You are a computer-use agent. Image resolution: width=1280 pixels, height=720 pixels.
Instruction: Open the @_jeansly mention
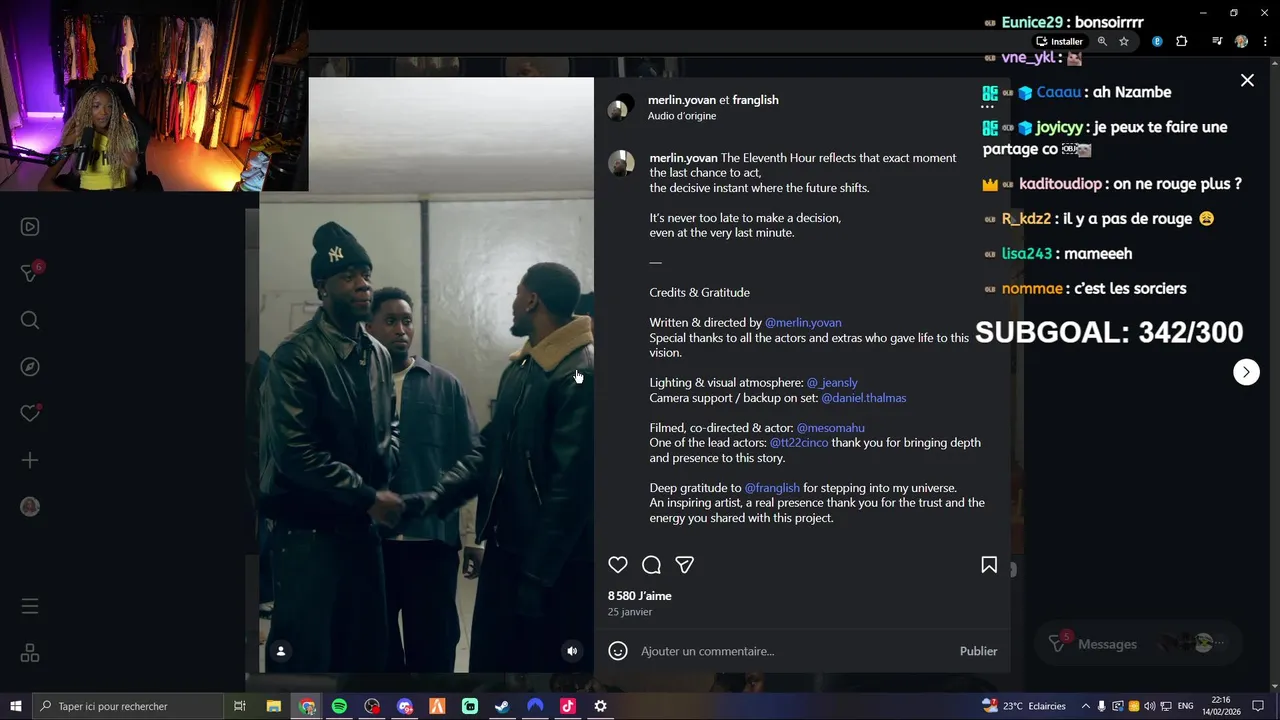point(832,383)
